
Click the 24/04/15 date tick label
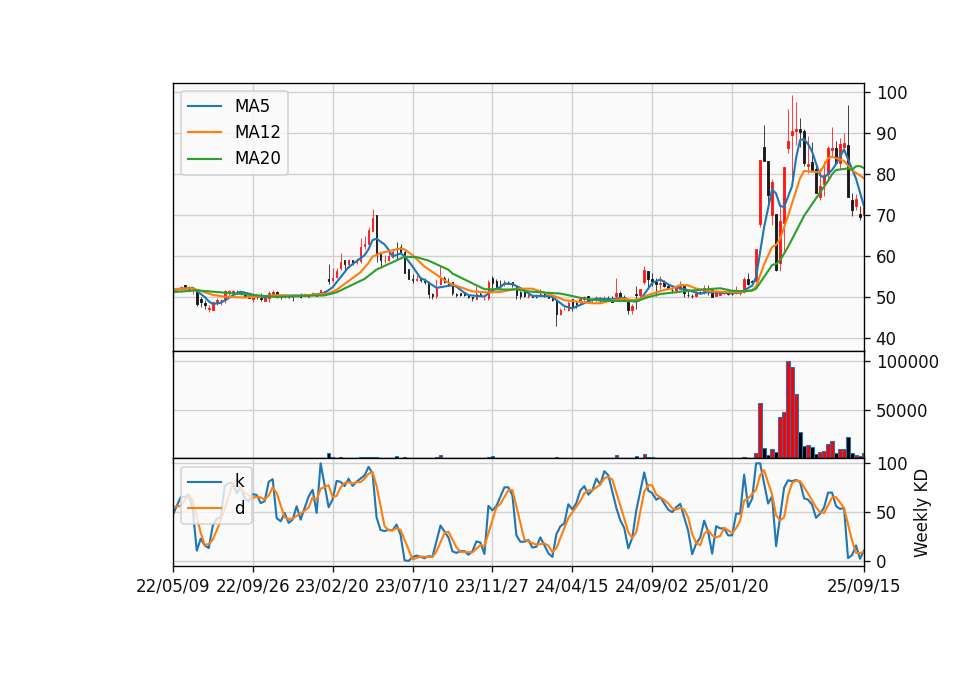(572, 586)
